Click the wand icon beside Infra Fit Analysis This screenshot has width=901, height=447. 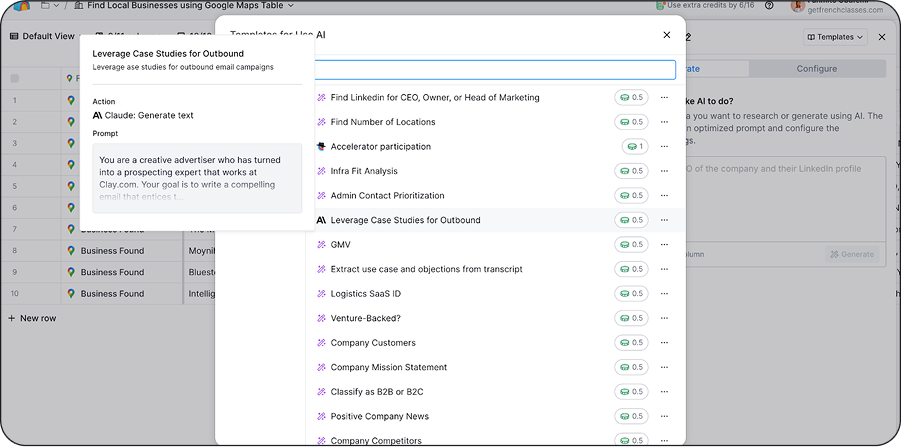pyautogui.click(x=321, y=171)
